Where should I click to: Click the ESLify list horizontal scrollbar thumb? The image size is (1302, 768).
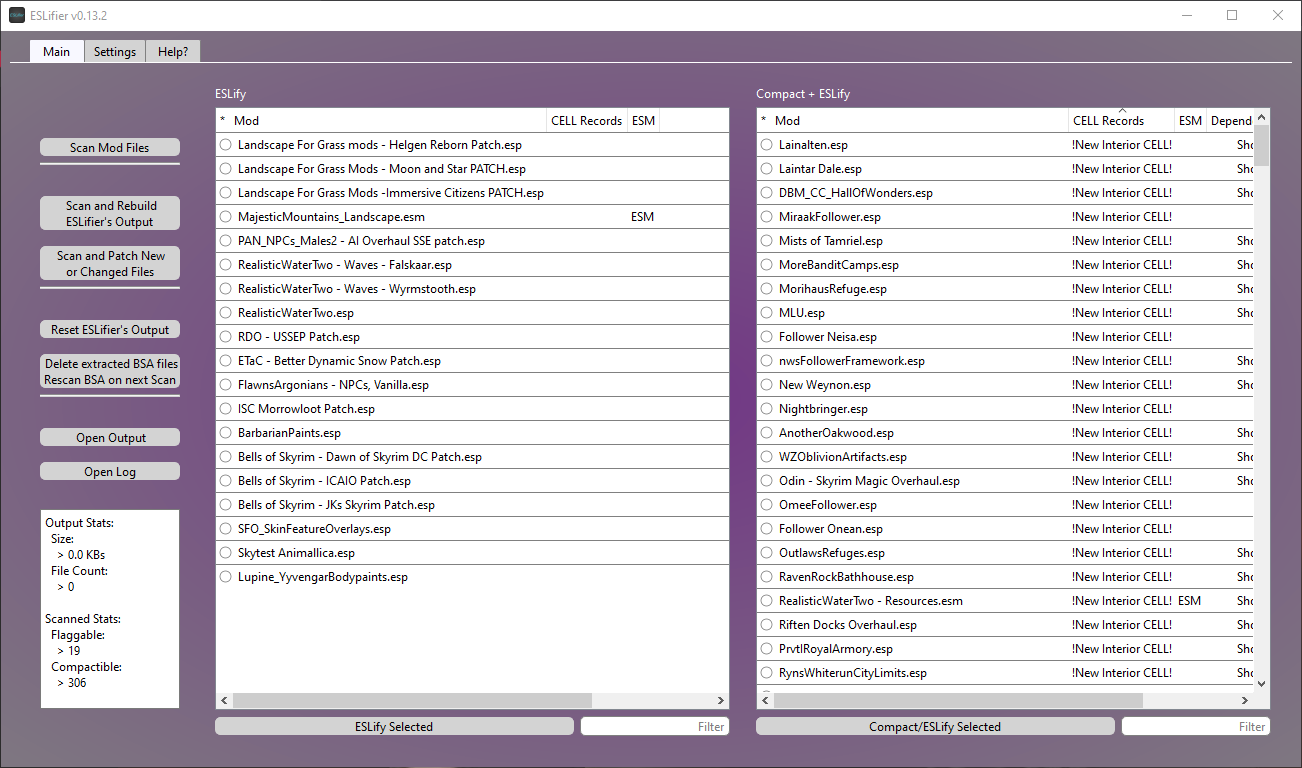412,701
